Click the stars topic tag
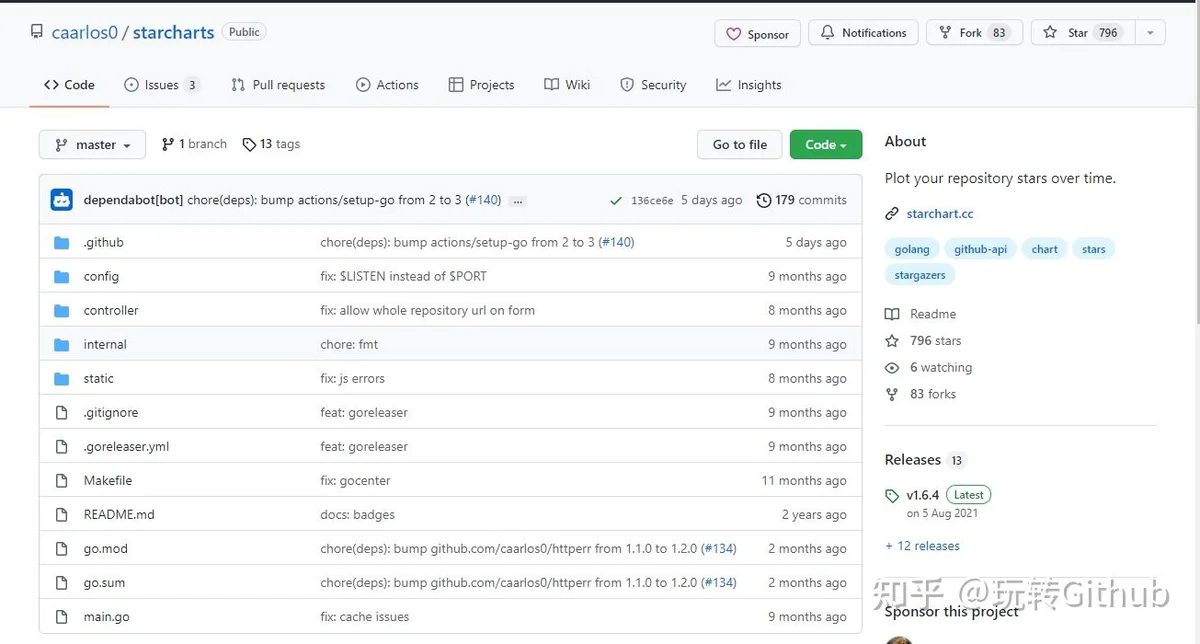1200x644 pixels. coord(1094,249)
